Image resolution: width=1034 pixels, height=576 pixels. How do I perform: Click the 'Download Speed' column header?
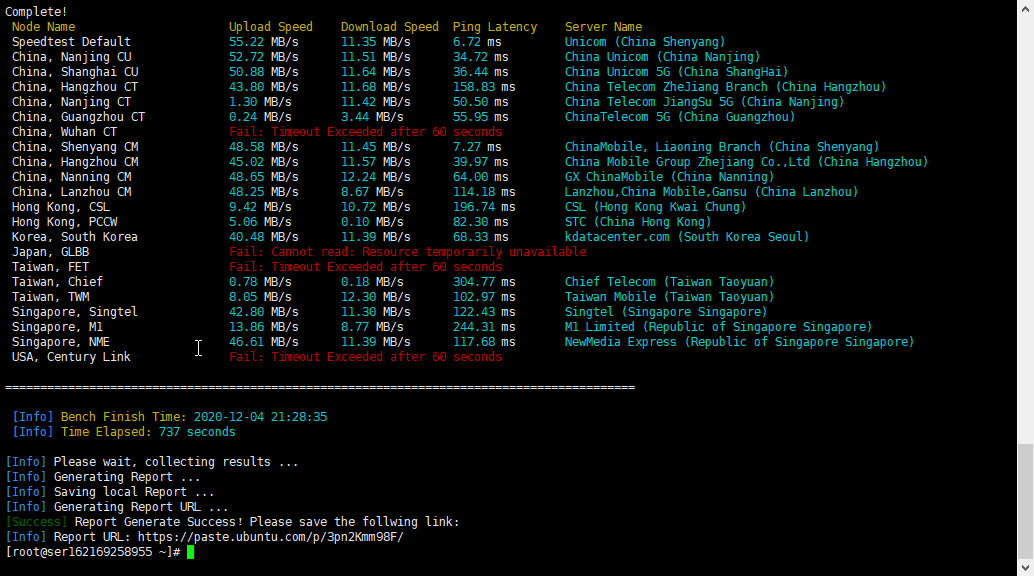pyautogui.click(x=389, y=27)
